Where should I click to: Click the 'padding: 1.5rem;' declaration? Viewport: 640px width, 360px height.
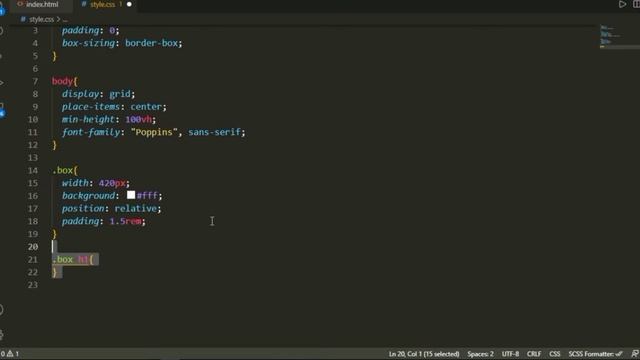click(104, 221)
